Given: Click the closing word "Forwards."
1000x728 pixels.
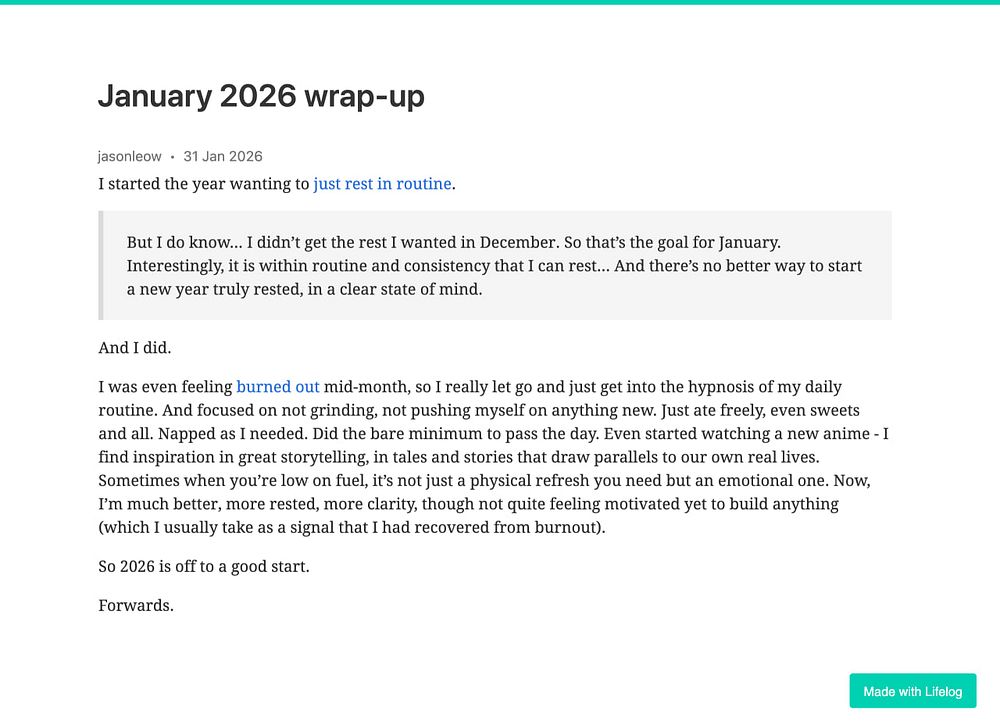Looking at the screenshot, I should tap(136, 605).
